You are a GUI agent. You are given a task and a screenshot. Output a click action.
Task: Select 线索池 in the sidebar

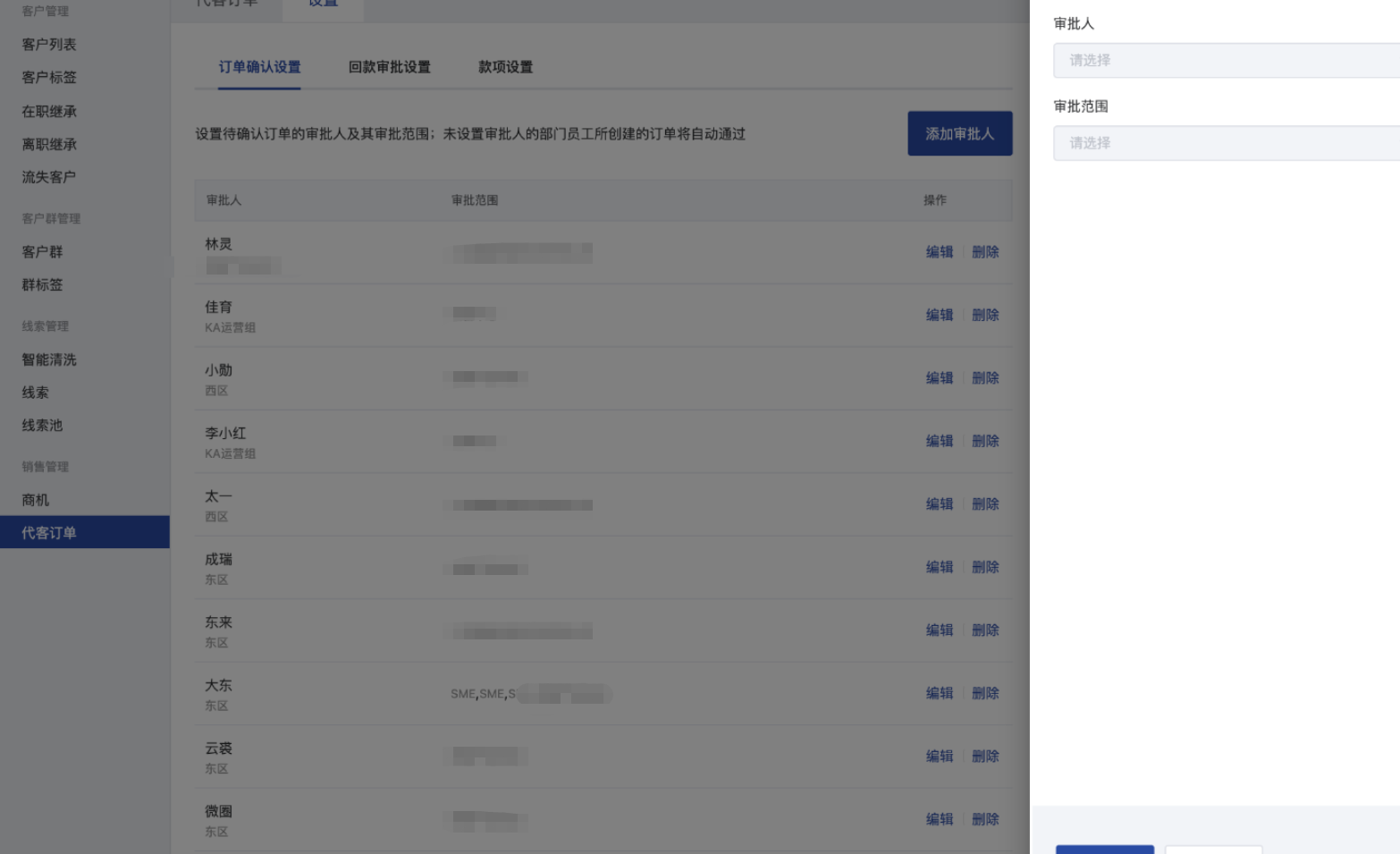42,426
